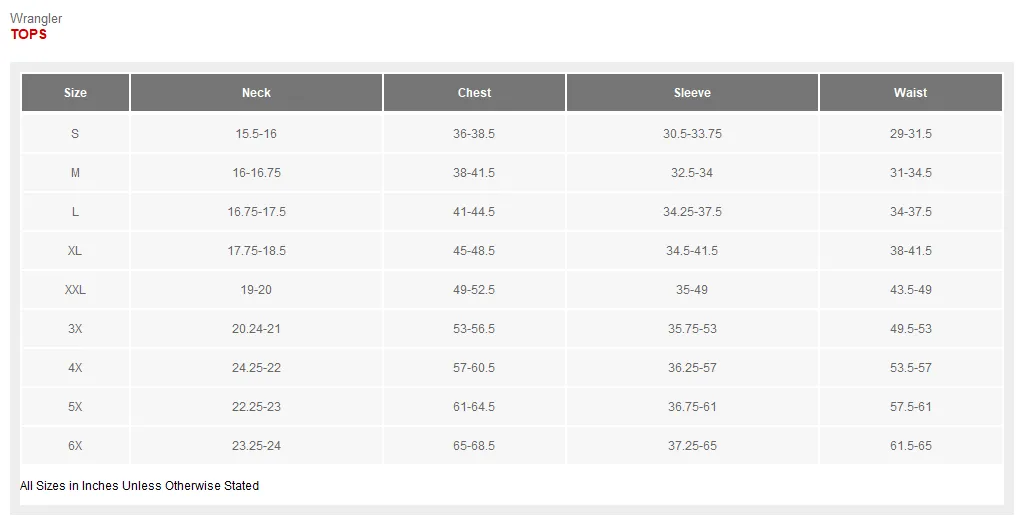Image resolution: width=1024 pixels, height=530 pixels.
Task: Click the M size cell
Action: click(75, 172)
